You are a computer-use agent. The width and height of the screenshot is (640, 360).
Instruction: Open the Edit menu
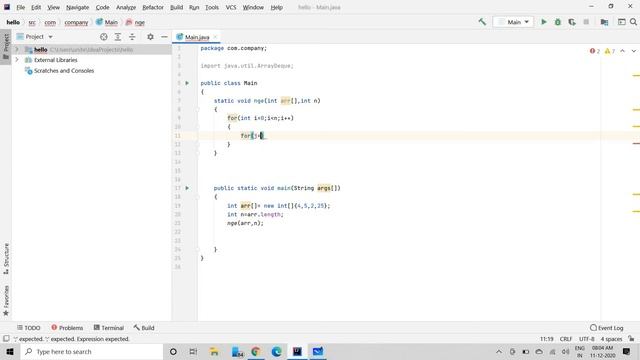click(36, 7)
